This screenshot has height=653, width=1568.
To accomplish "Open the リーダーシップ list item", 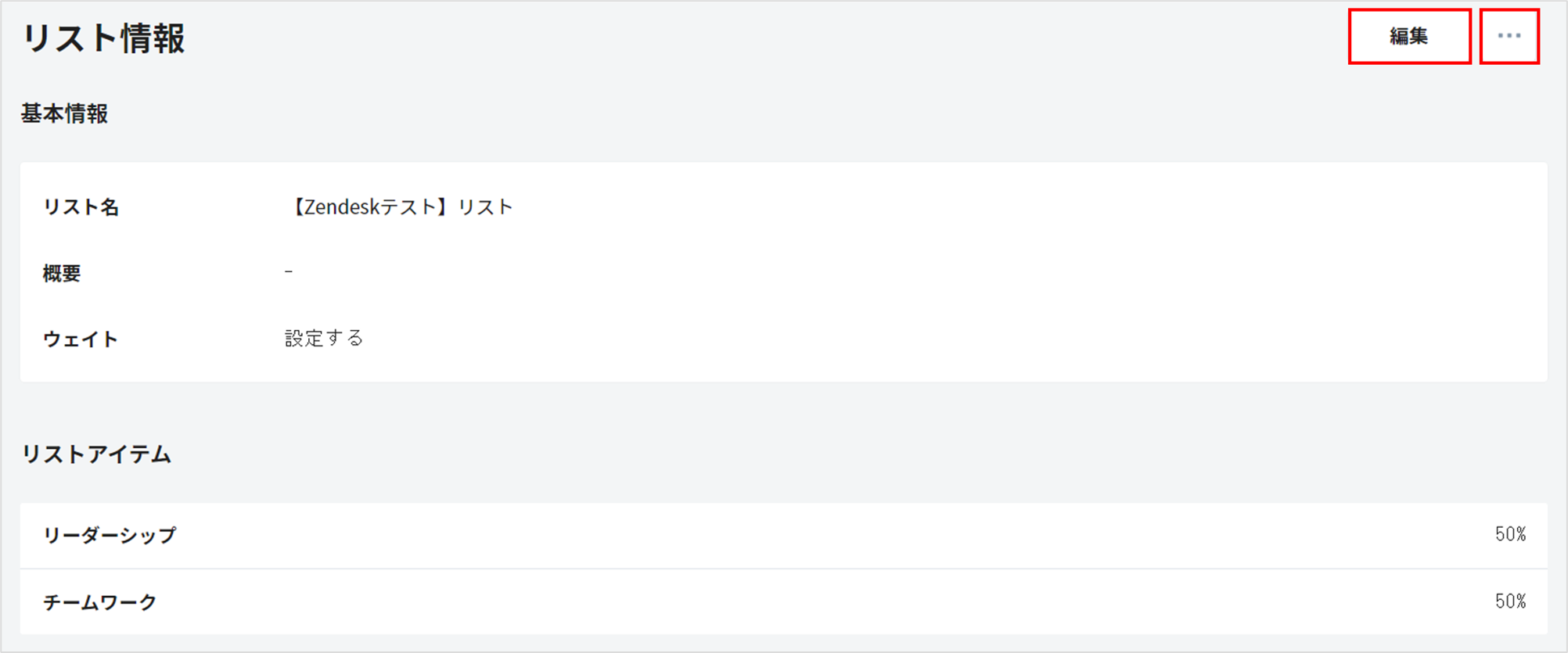I will pos(110,535).
